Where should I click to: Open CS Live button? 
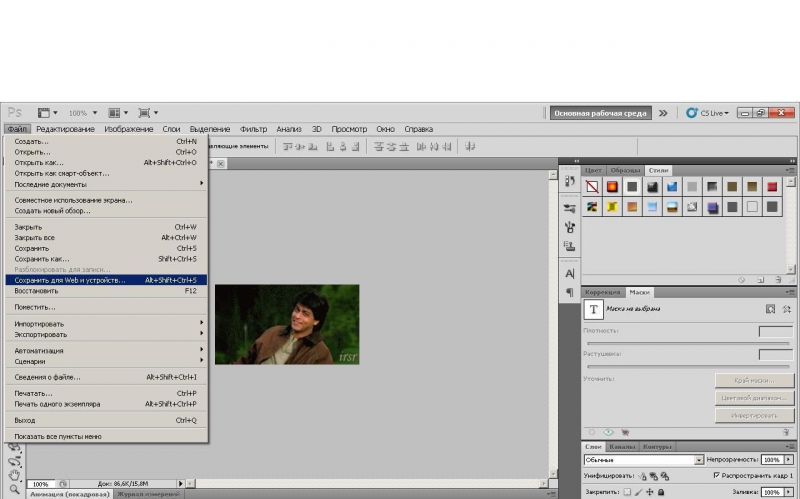pos(707,113)
